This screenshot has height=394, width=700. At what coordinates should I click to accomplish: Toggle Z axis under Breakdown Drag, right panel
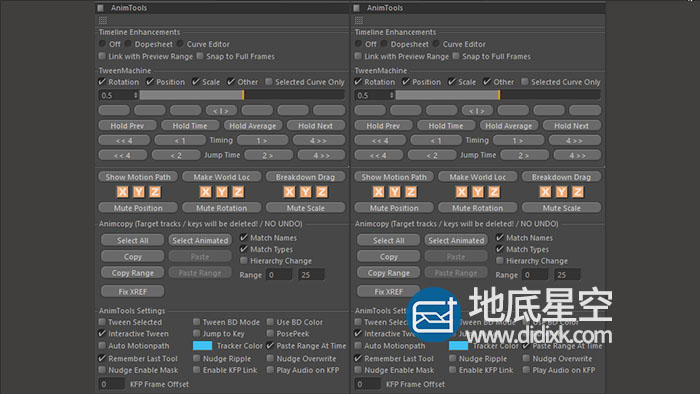[x=578, y=192]
